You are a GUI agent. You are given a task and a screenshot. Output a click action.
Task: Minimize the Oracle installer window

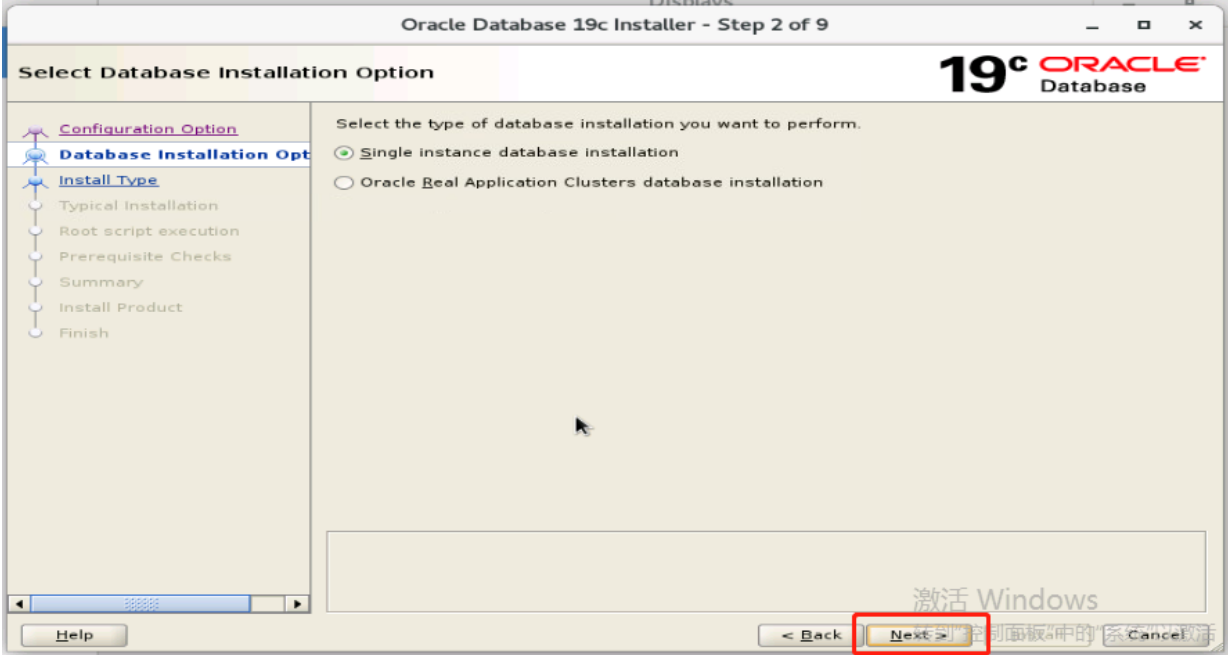coord(1092,24)
